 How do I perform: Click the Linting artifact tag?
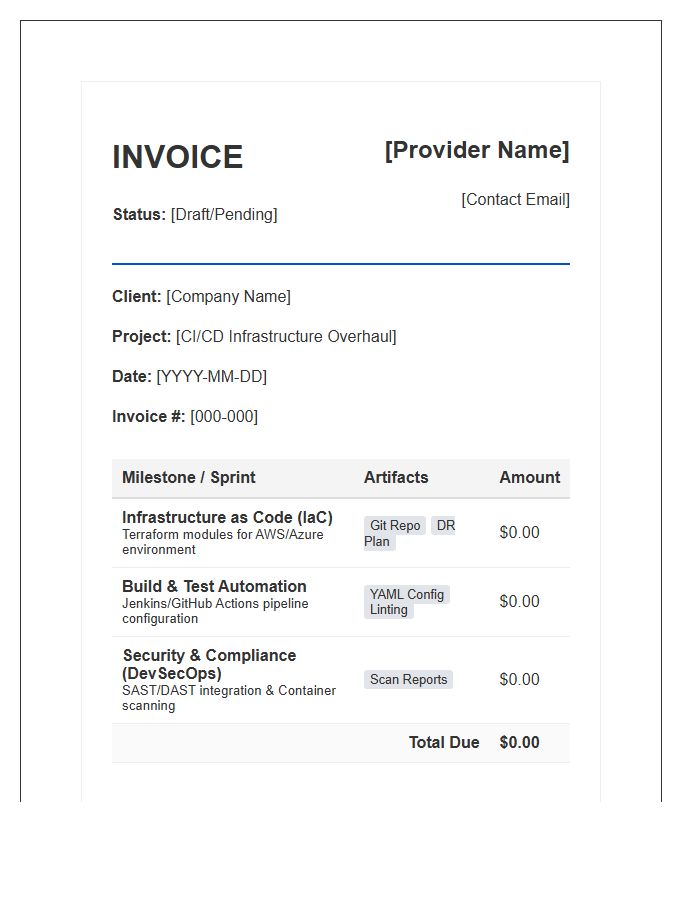click(388, 610)
